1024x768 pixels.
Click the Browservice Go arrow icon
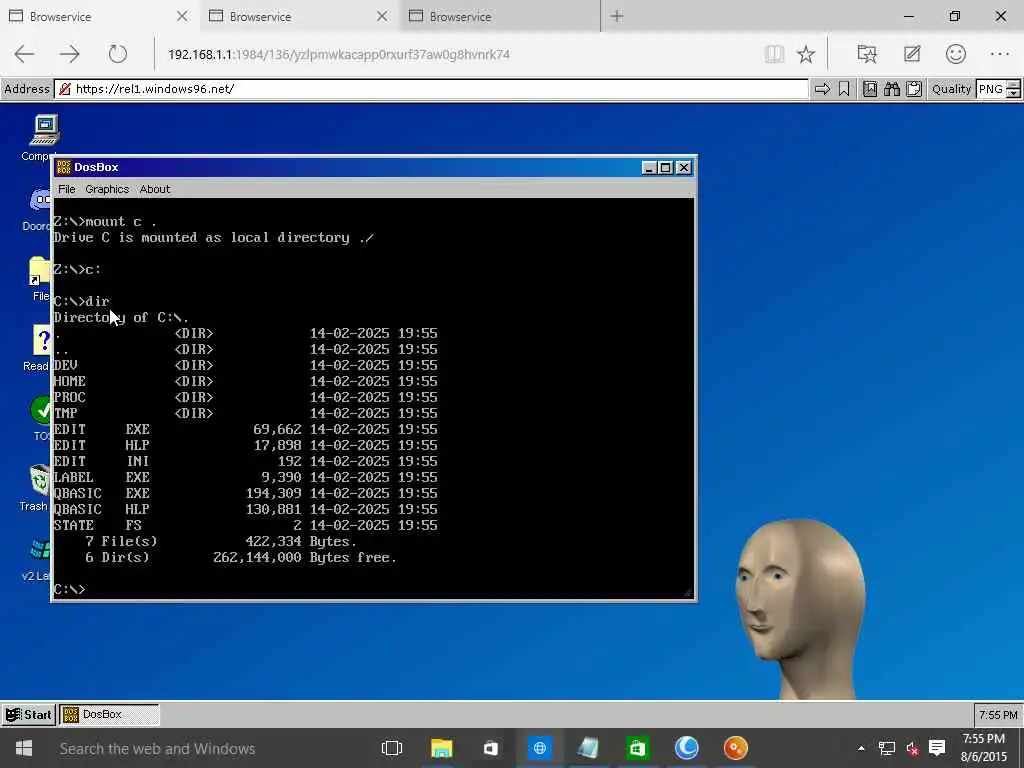click(822, 89)
